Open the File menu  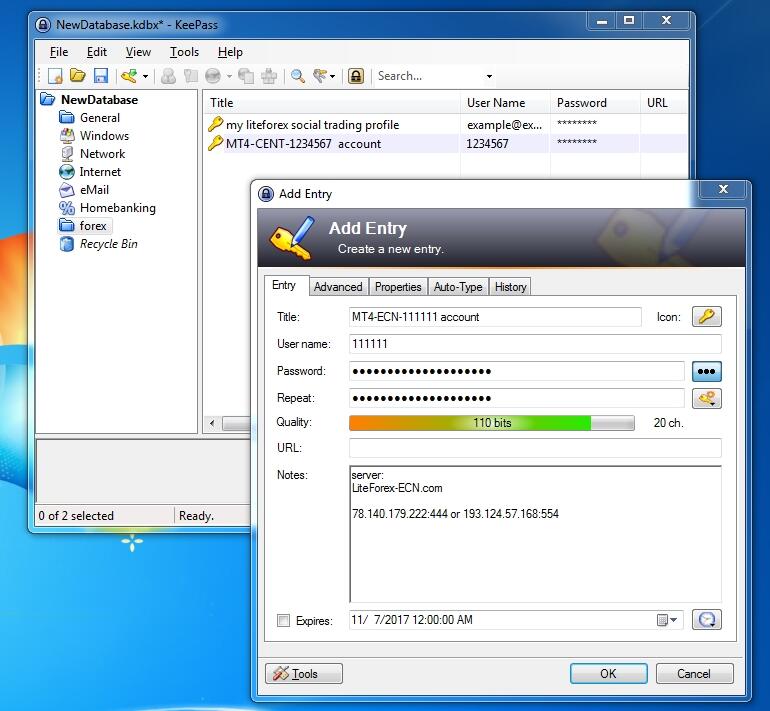[x=59, y=52]
